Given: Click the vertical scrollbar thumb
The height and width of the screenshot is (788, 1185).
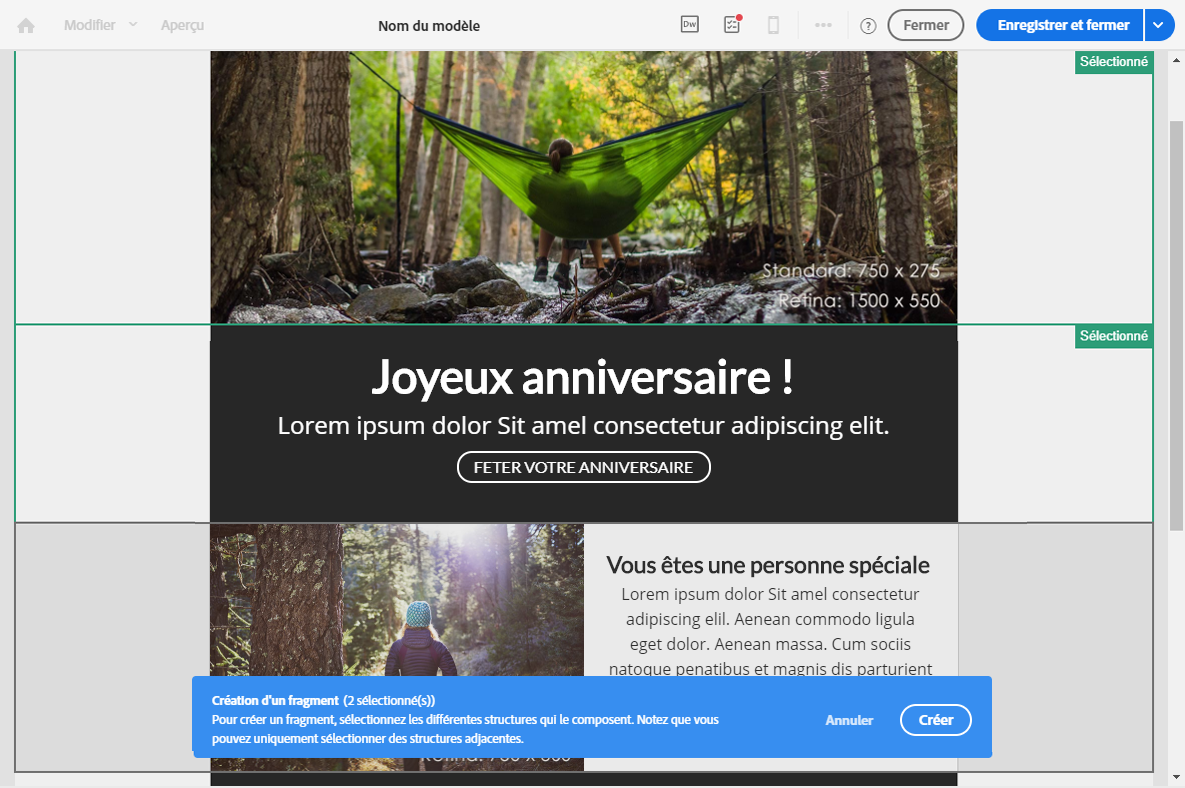Looking at the screenshot, I should point(1177,325).
